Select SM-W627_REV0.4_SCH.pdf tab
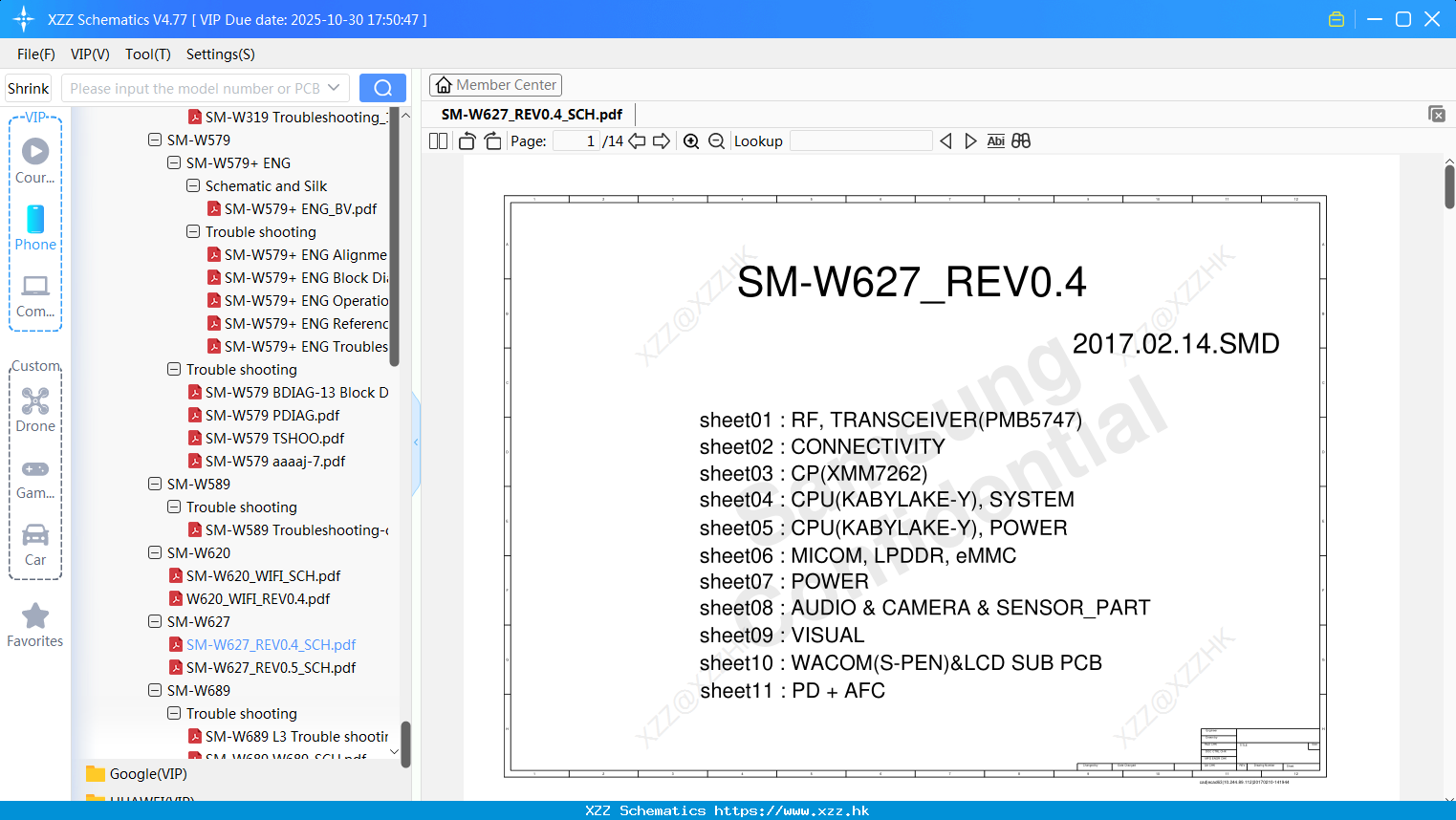 coord(532,114)
